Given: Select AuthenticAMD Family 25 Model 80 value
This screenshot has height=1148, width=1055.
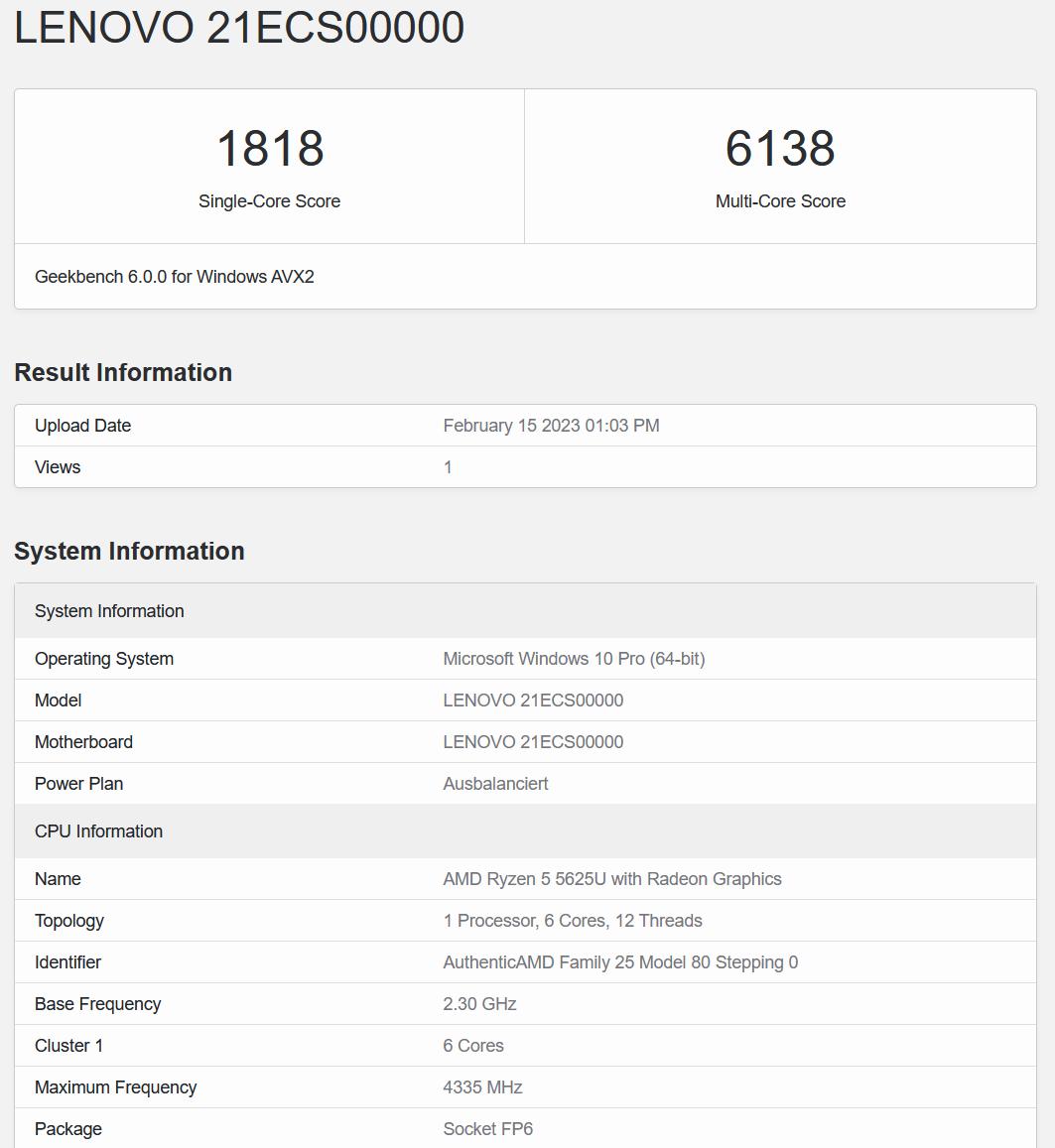Looking at the screenshot, I should (x=620, y=962).
